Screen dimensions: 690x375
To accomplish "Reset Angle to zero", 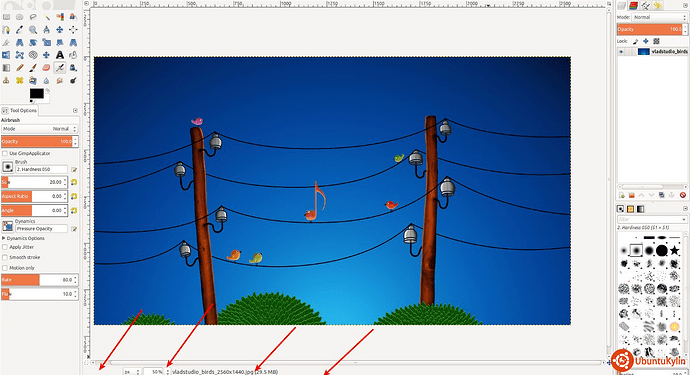I will tap(74, 210).
